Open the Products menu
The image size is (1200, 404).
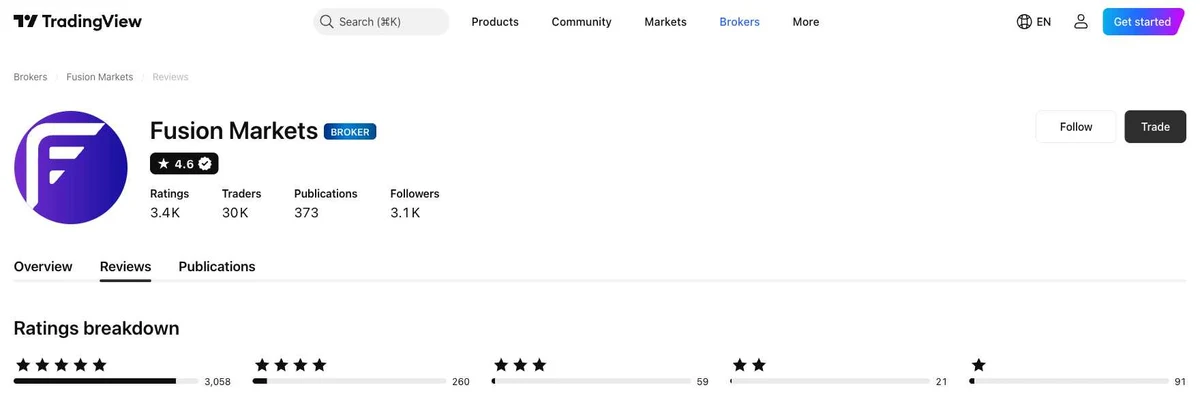pos(495,22)
